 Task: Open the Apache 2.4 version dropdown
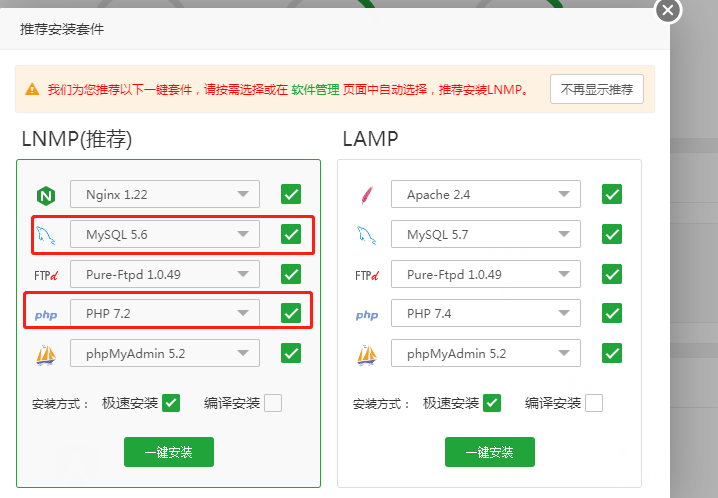(x=486, y=194)
